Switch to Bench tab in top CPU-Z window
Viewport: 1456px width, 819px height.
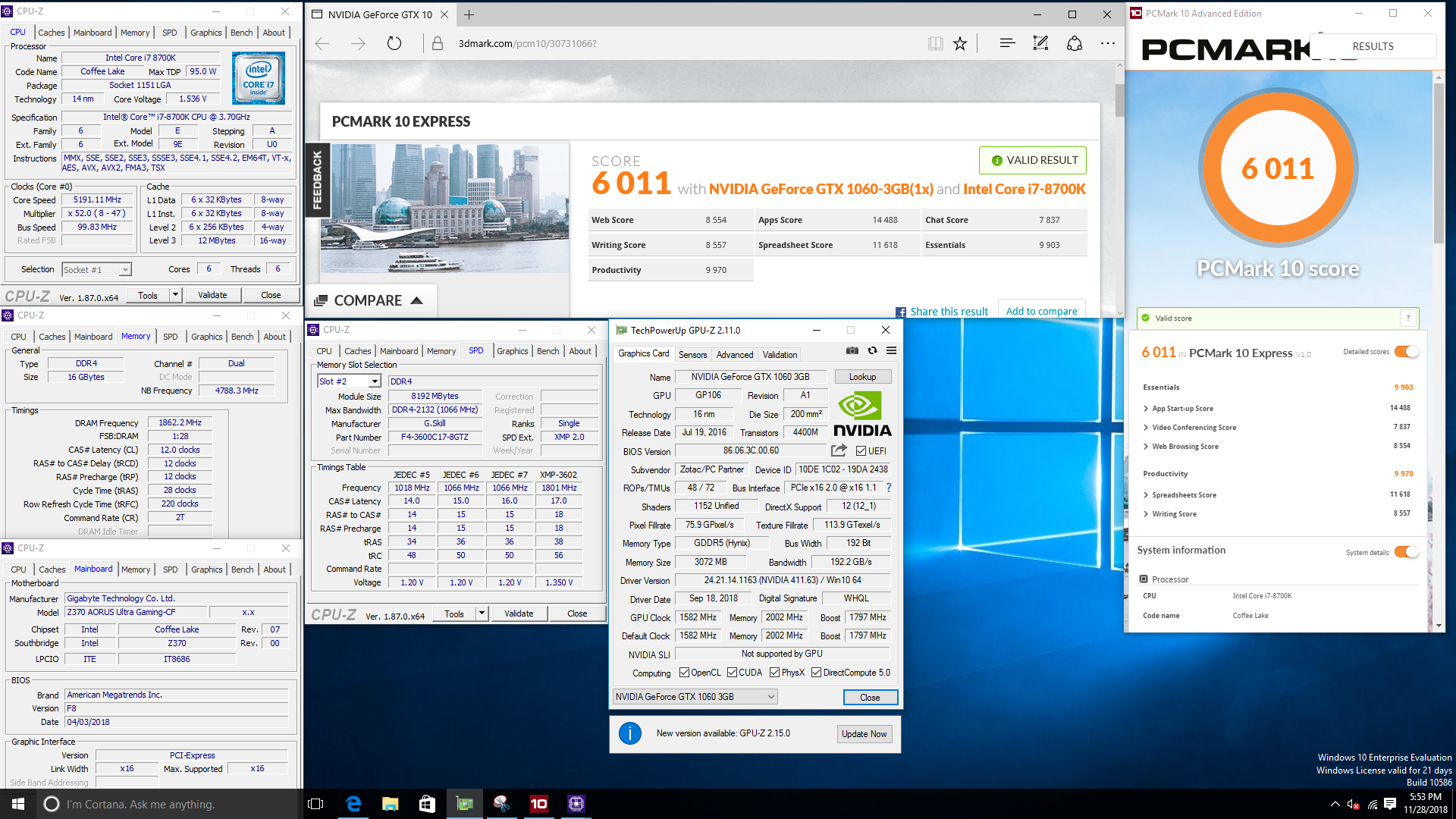click(x=242, y=33)
